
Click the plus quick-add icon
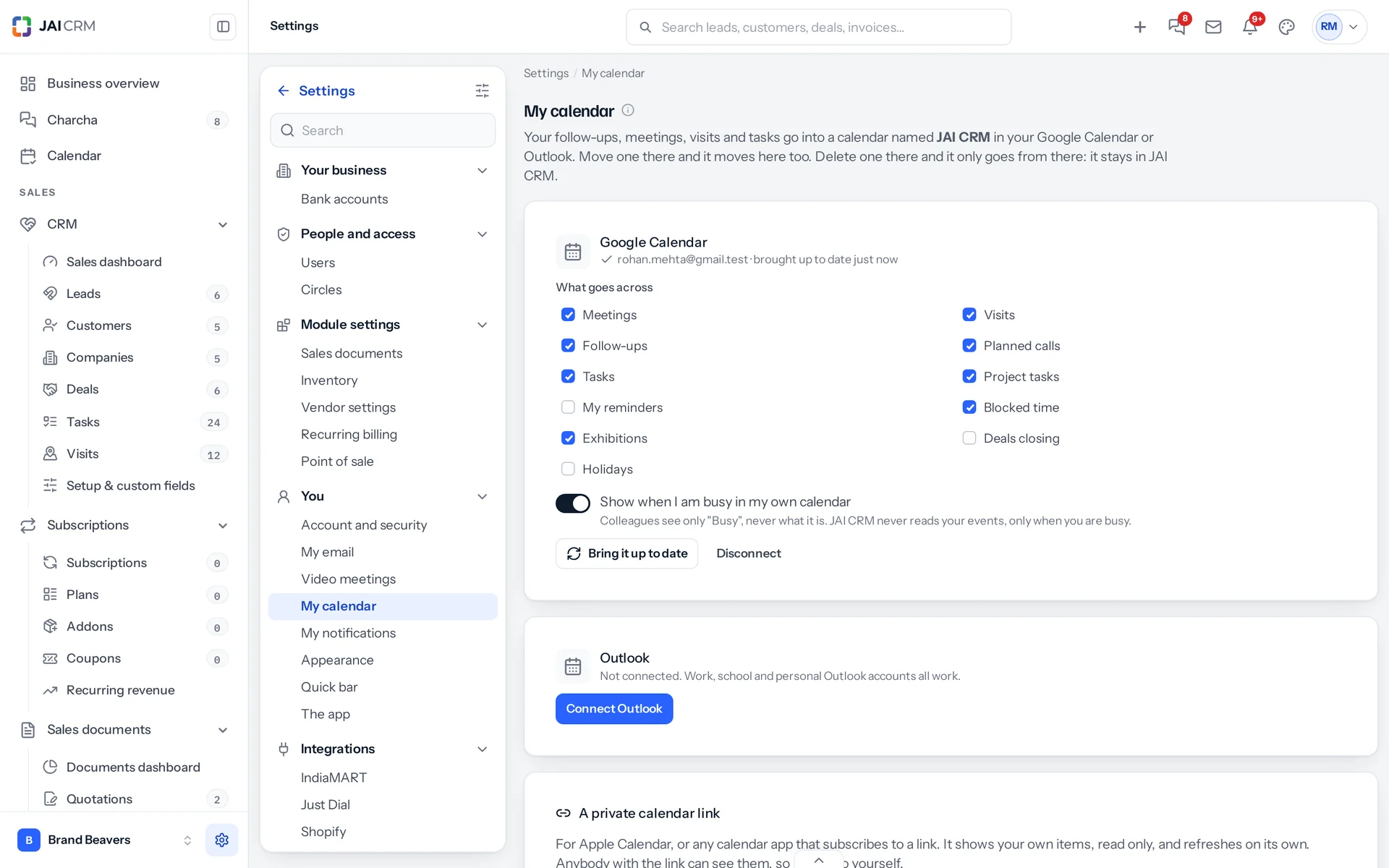1140,27
